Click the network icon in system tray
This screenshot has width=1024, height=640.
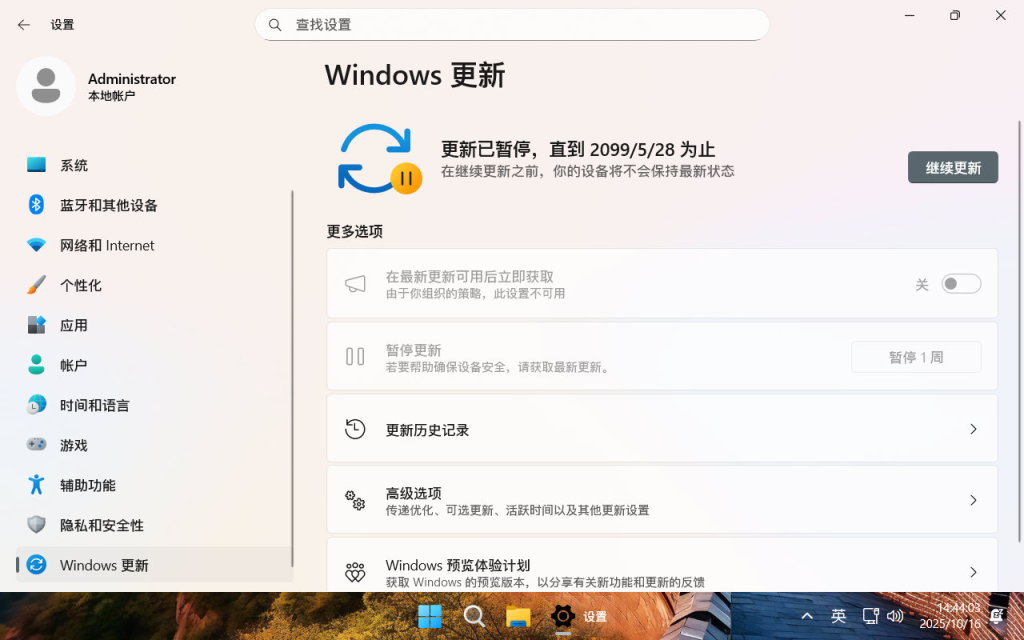tap(869, 616)
